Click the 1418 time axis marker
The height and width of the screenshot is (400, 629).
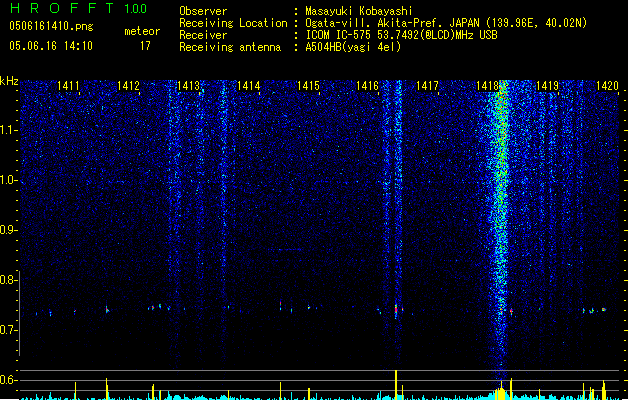coord(487,86)
